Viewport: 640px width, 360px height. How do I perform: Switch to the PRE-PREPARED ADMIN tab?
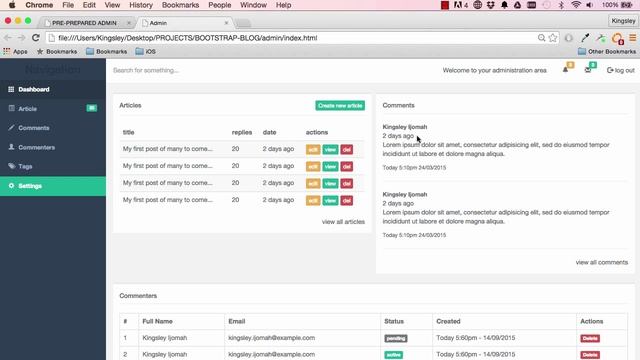point(84,23)
